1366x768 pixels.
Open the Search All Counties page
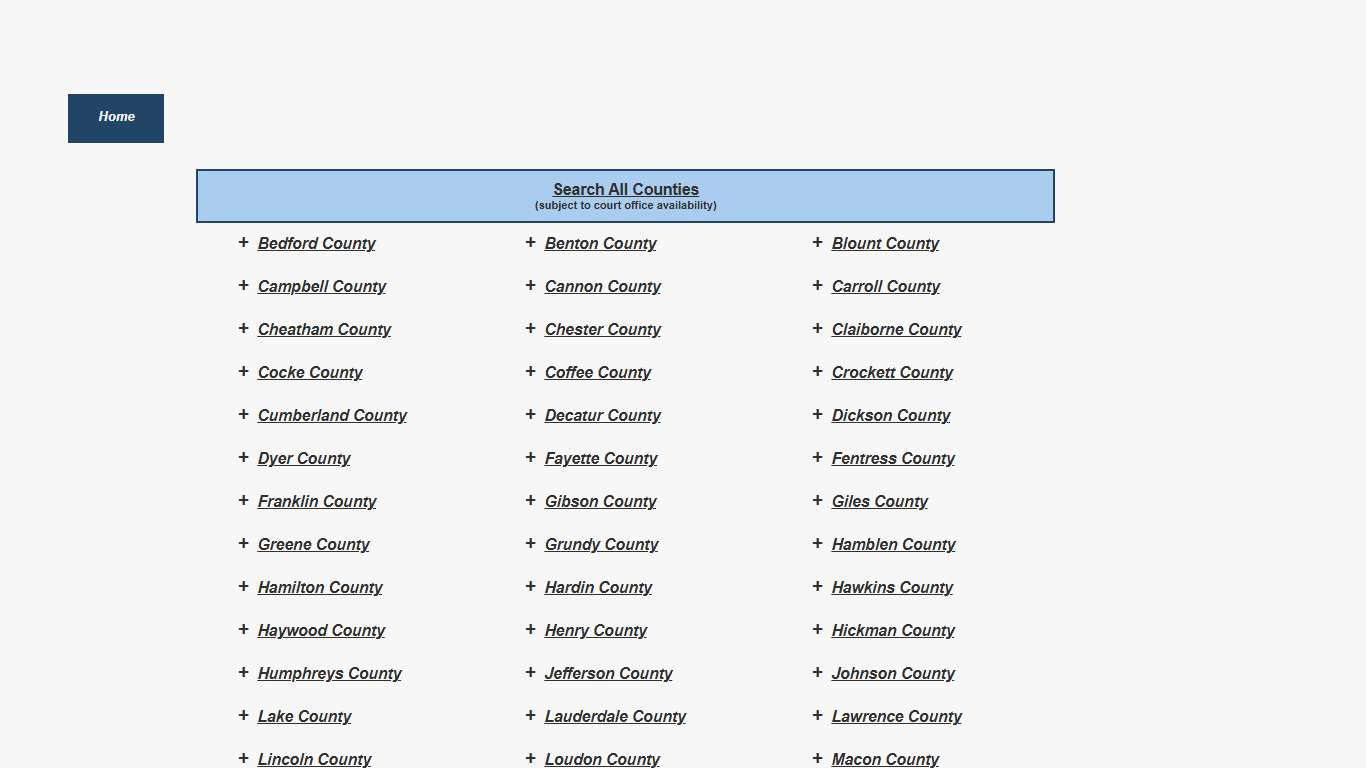pyautogui.click(x=626, y=189)
